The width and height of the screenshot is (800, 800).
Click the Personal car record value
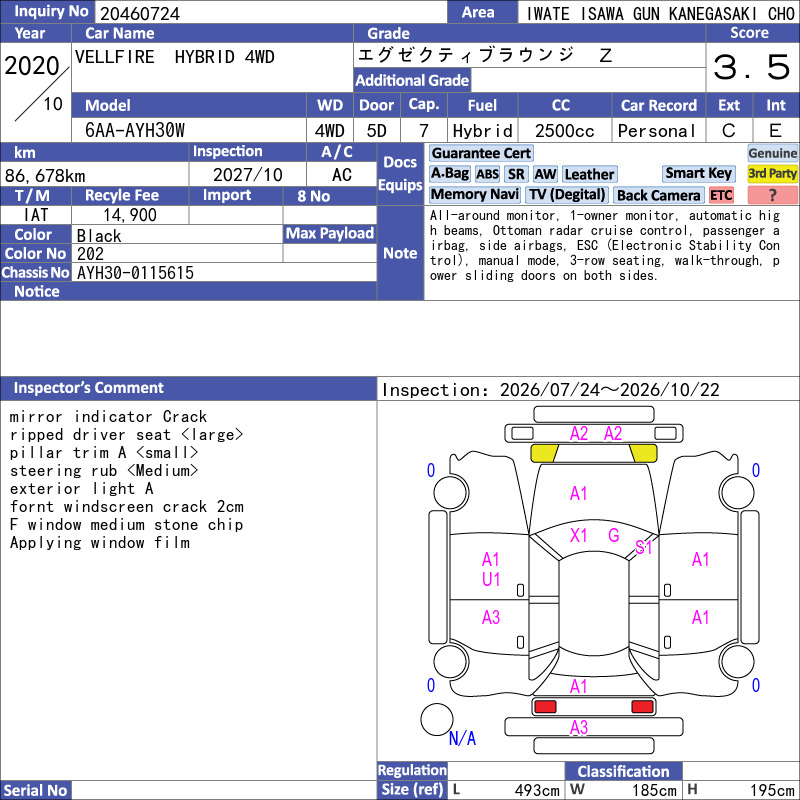click(x=657, y=131)
